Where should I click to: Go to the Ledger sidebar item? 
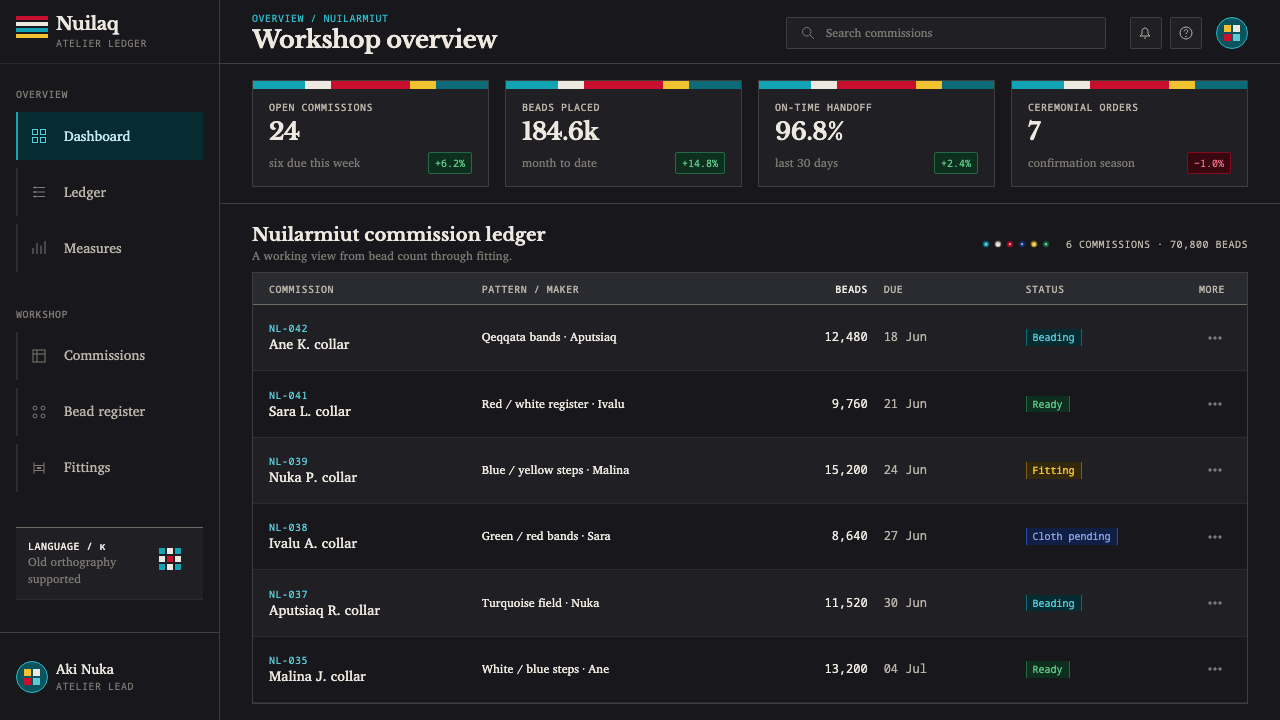click(110, 192)
